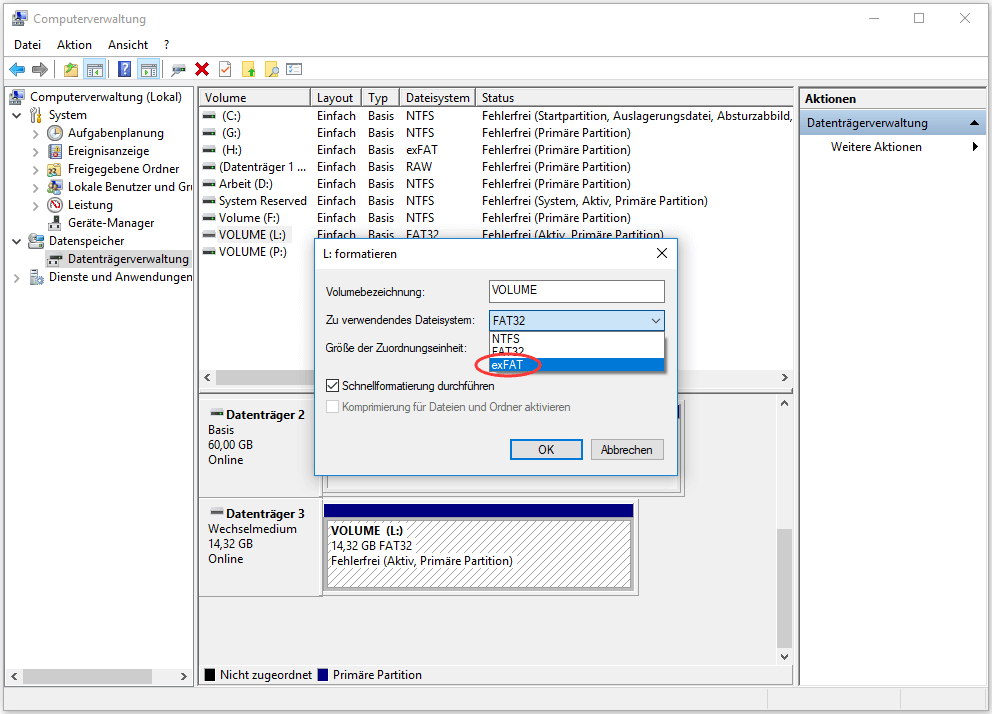The height and width of the screenshot is (714, 992).
Task: Collapse the System tree node
Action: point(17,116)
